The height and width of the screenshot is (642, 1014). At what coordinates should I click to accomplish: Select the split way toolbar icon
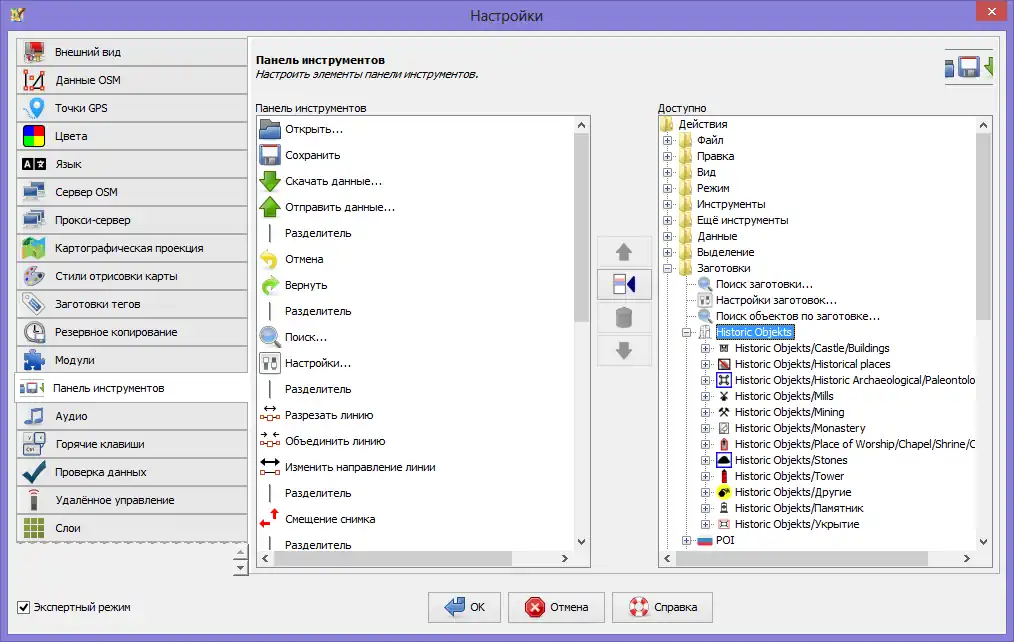[x=270, y=415]
